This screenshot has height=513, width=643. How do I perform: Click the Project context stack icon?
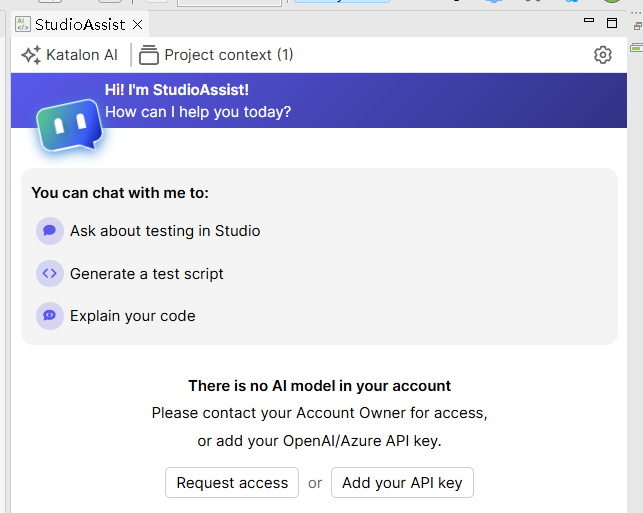[x=149, y=55]
